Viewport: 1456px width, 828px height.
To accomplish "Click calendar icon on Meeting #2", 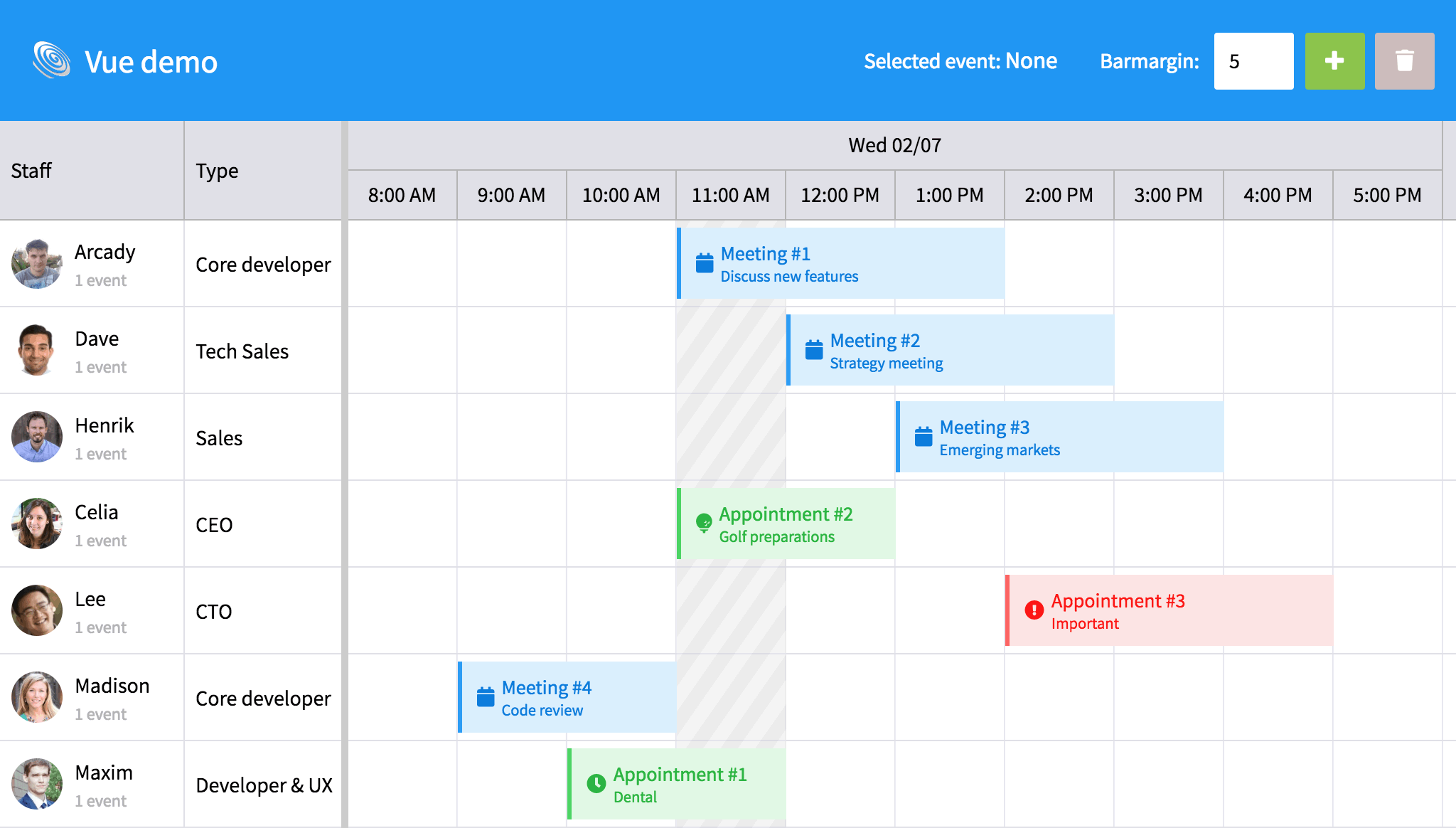I will coord(814,350).
